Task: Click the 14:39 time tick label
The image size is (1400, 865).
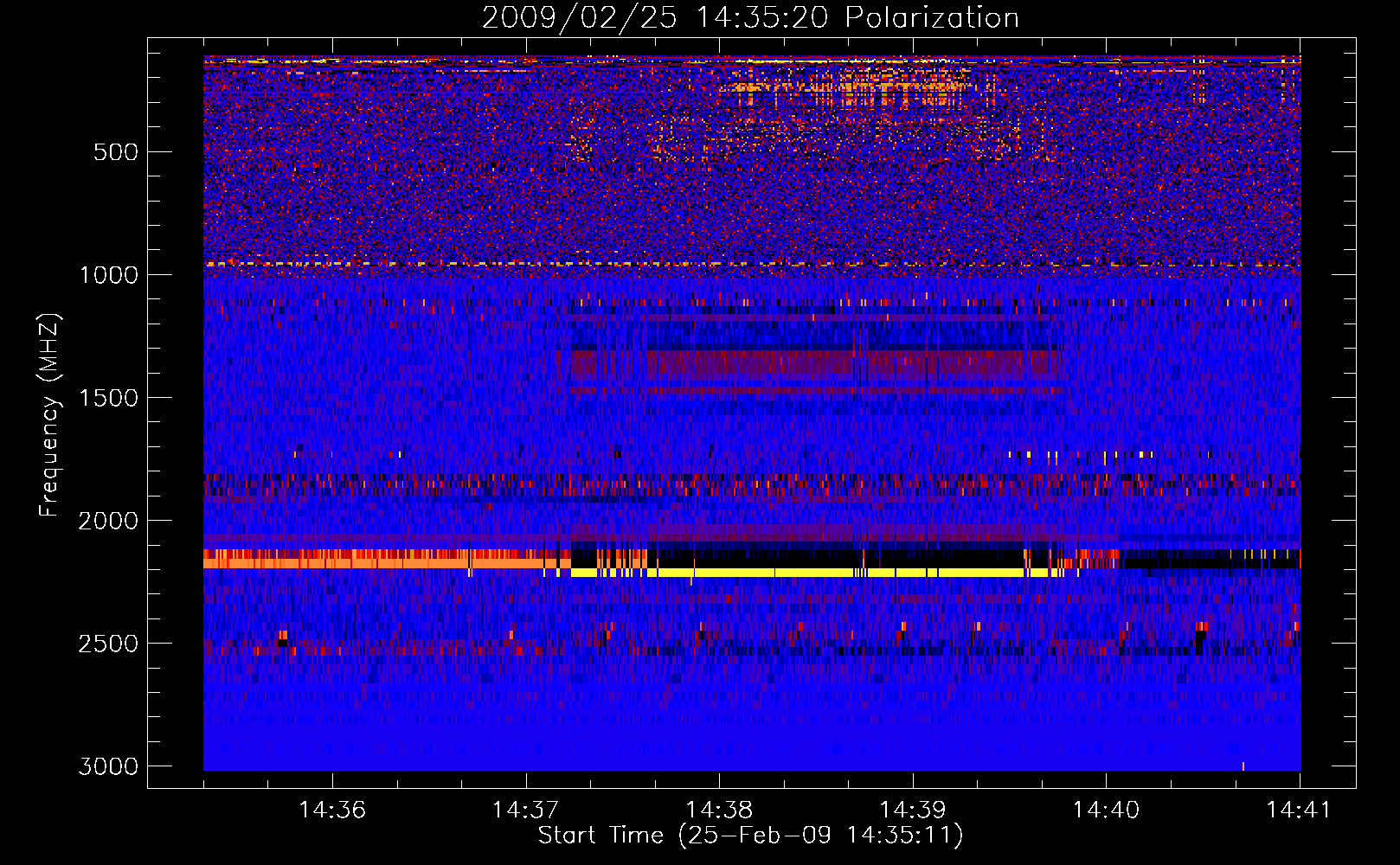Action: 913,810
